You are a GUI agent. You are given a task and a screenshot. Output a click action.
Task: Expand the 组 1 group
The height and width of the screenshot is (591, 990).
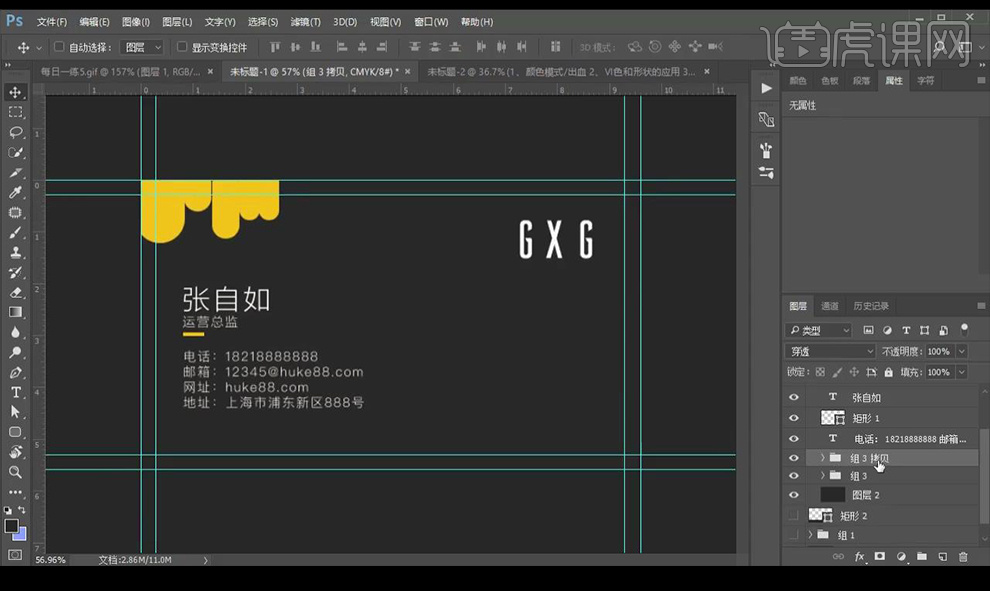click(810, 535)
